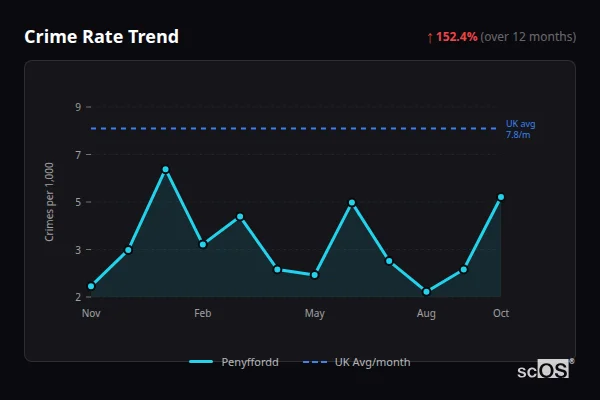Click the 152.4% increase value

click(457, 37)
